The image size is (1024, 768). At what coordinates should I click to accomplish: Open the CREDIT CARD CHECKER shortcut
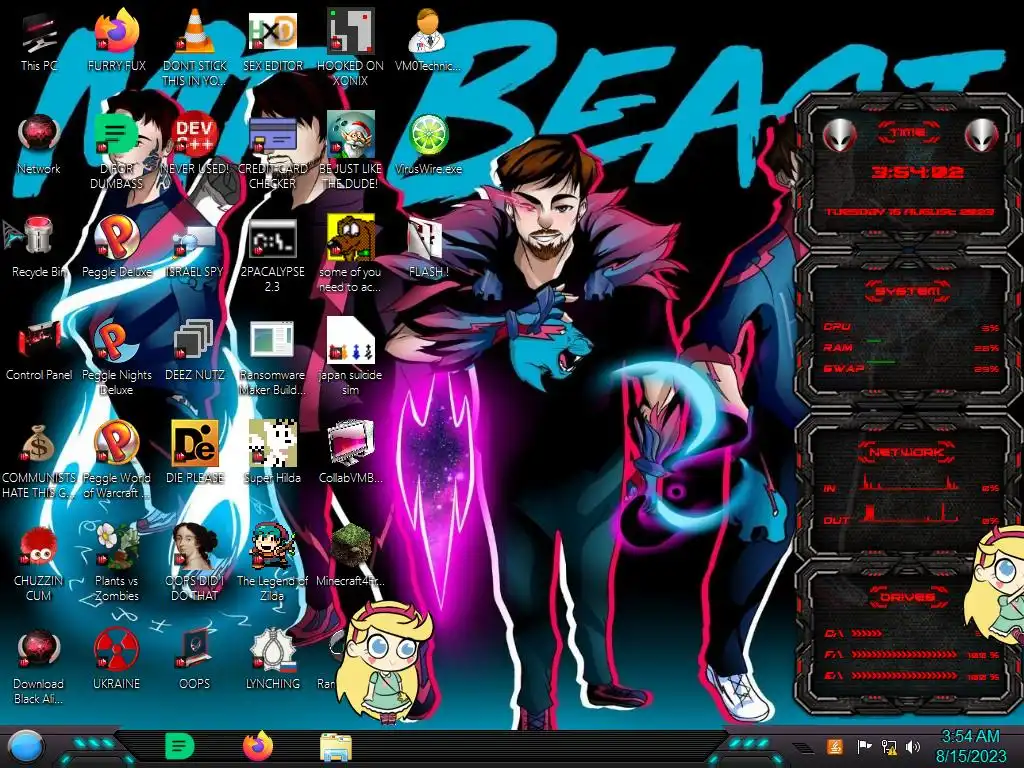click(272, 152)
